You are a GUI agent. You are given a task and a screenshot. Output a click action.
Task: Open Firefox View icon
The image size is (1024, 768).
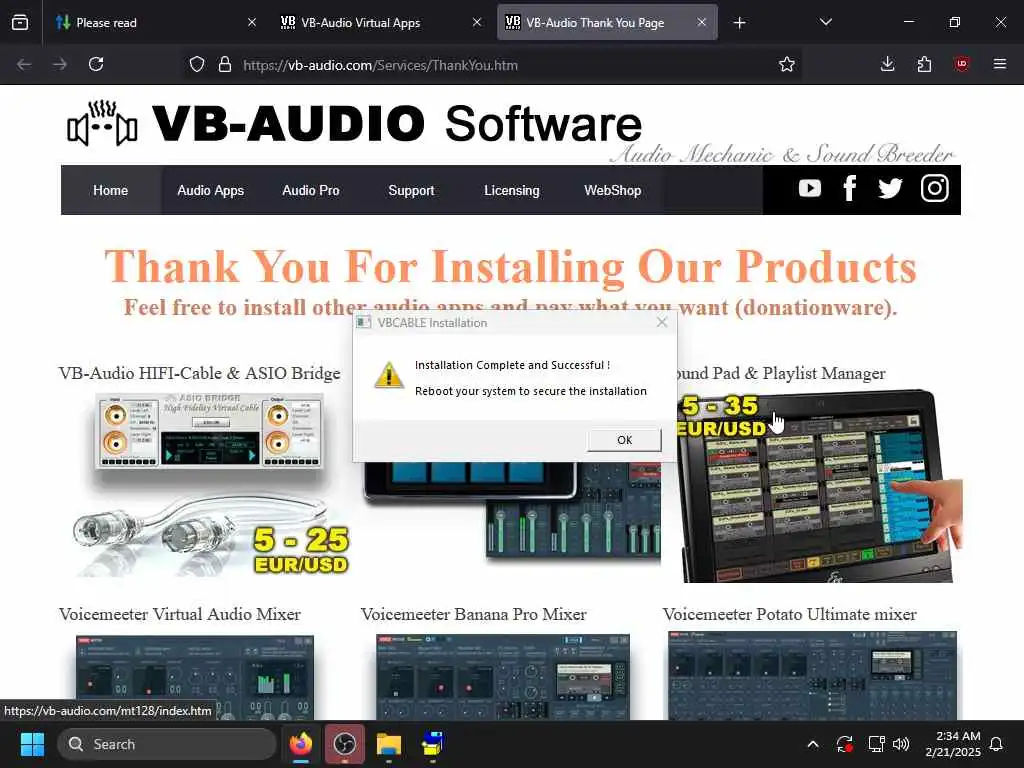click(20, 23)
